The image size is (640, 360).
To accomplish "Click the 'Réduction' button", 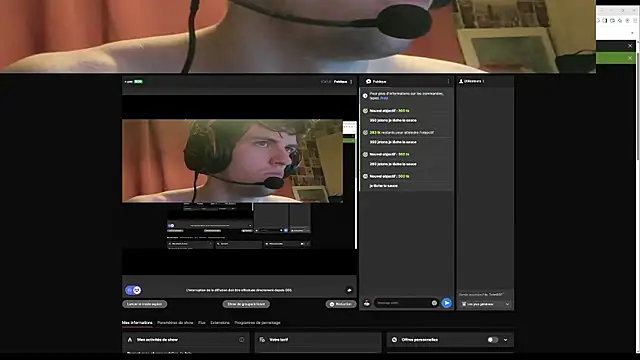I will 341,304.
